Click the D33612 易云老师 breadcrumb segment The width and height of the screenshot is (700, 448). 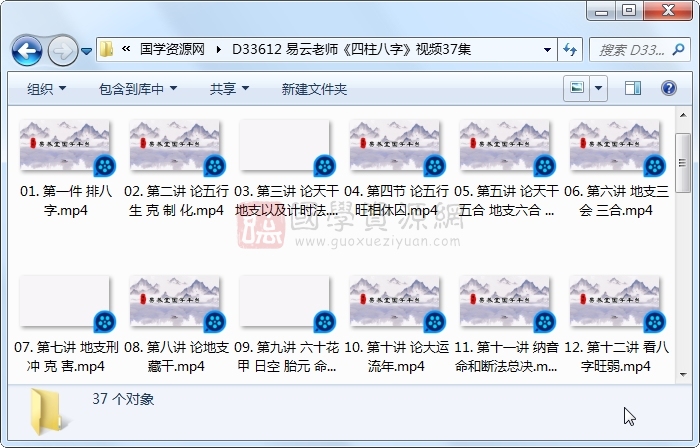(351, 49)
